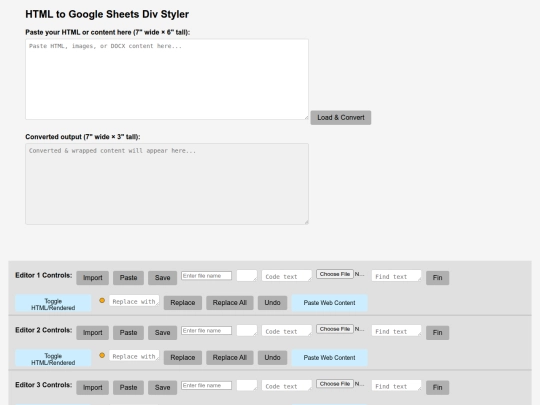This screenshot has height=405, width=540.
Task: Click the orange dot in Editor 1
Action: [102, 300]
